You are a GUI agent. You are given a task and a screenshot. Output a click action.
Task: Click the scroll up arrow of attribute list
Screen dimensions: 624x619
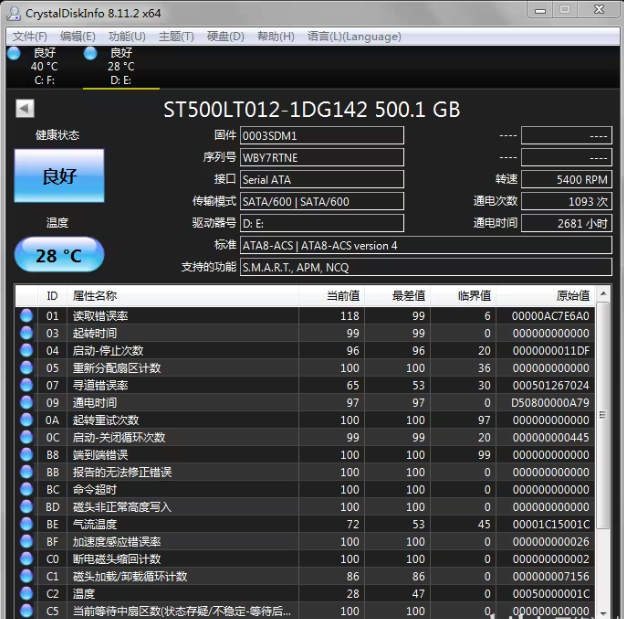click(603, 294)
